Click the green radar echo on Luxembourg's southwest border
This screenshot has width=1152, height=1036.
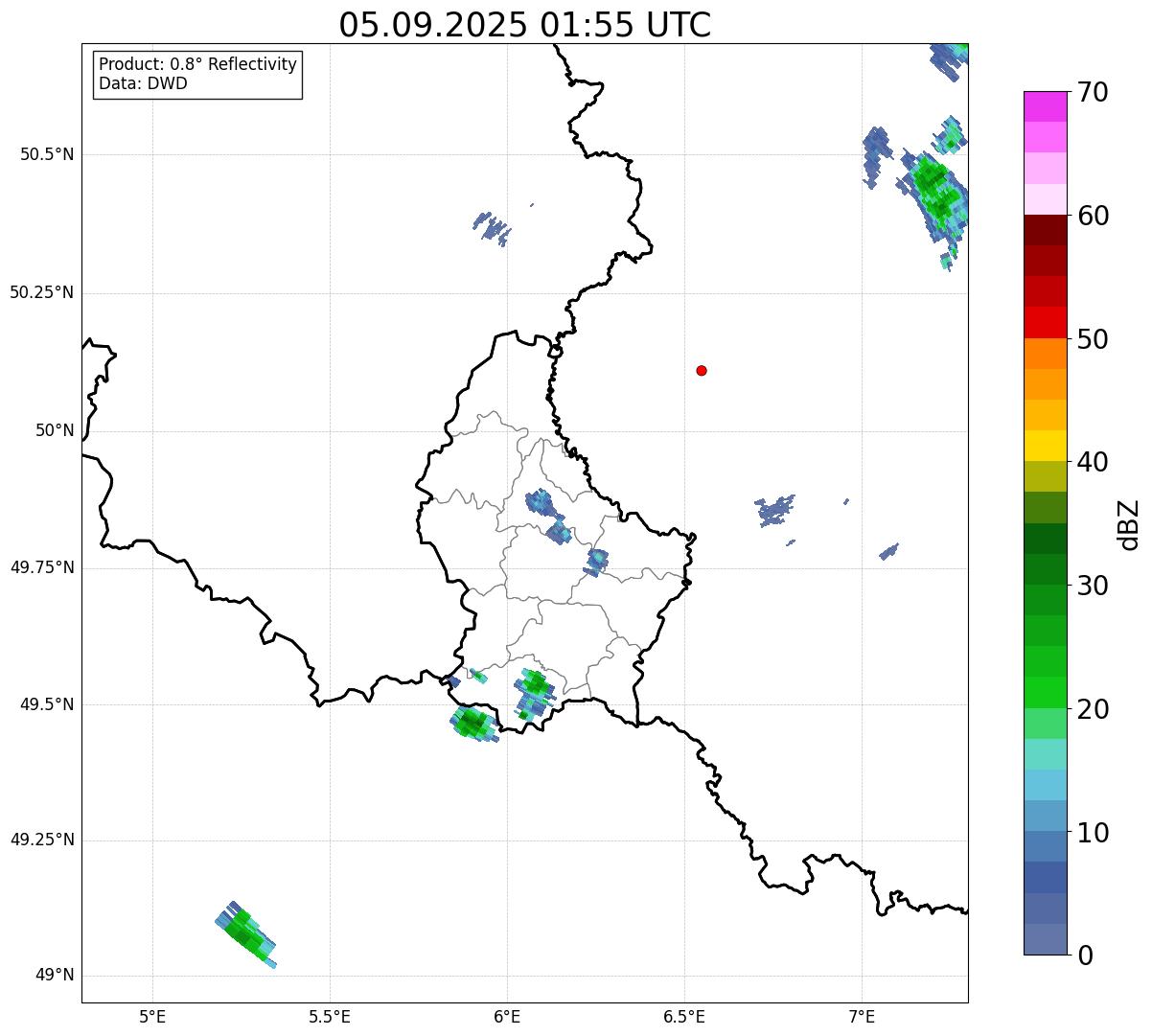coord(472,724)
